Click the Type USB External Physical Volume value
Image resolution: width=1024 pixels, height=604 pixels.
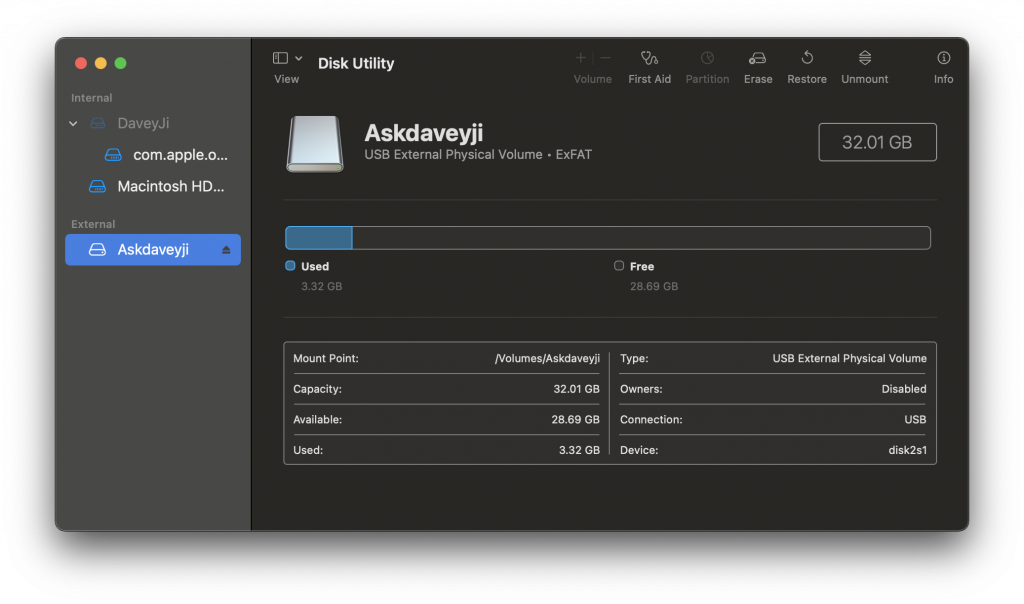[x=849, y=358]
